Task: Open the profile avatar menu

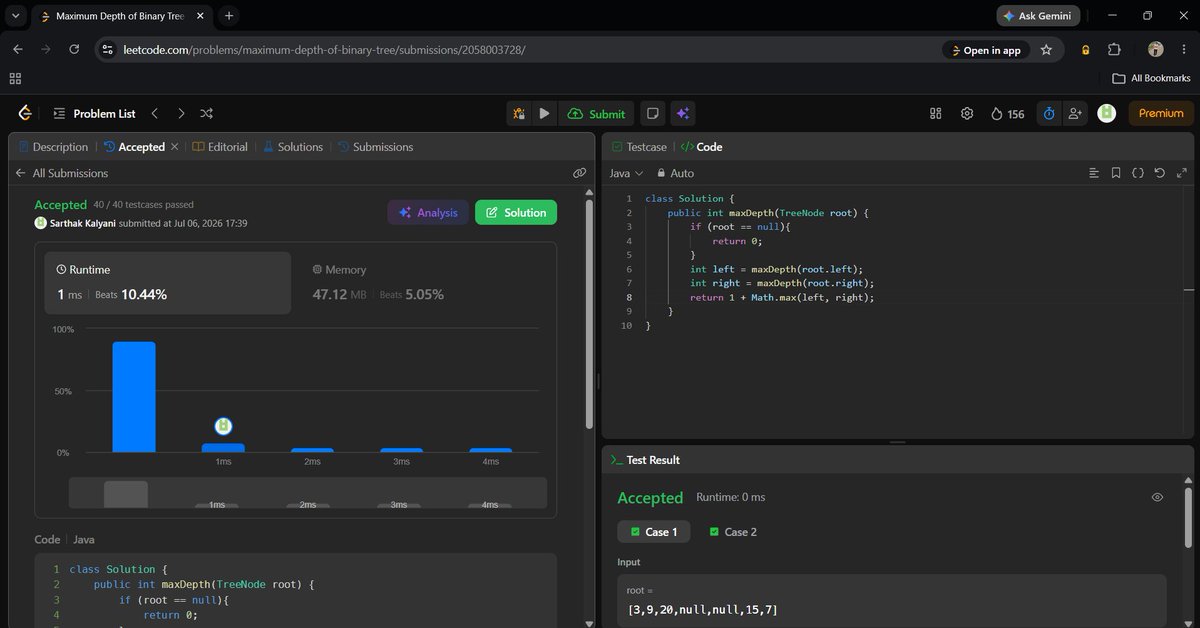Action: pyautogui.click(x=1106, y=114)
